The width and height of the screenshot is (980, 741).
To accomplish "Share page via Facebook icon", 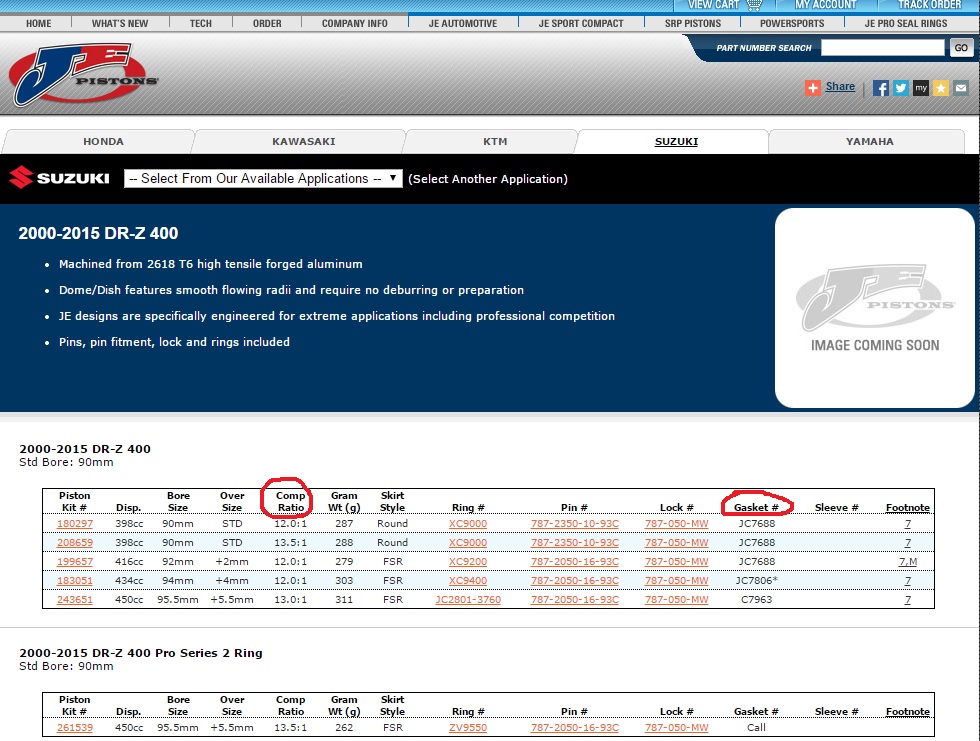I will point(881,88).
